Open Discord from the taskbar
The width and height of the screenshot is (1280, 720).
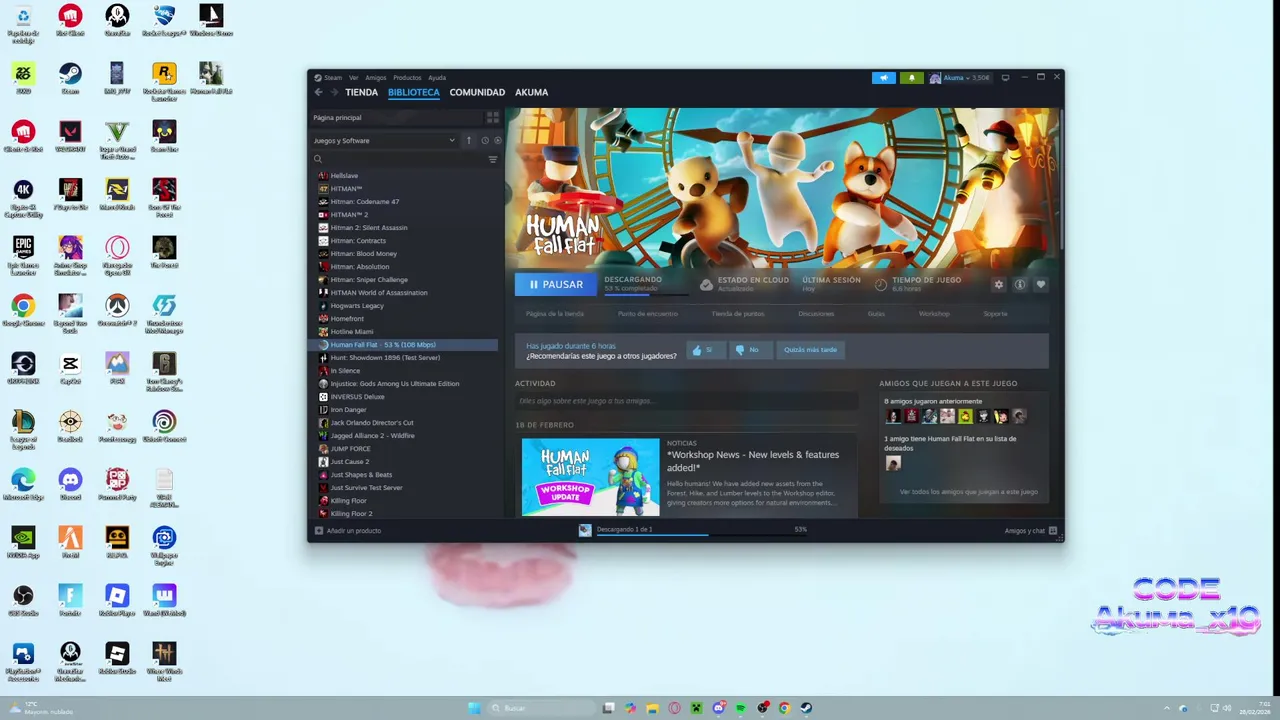(719, 708)
